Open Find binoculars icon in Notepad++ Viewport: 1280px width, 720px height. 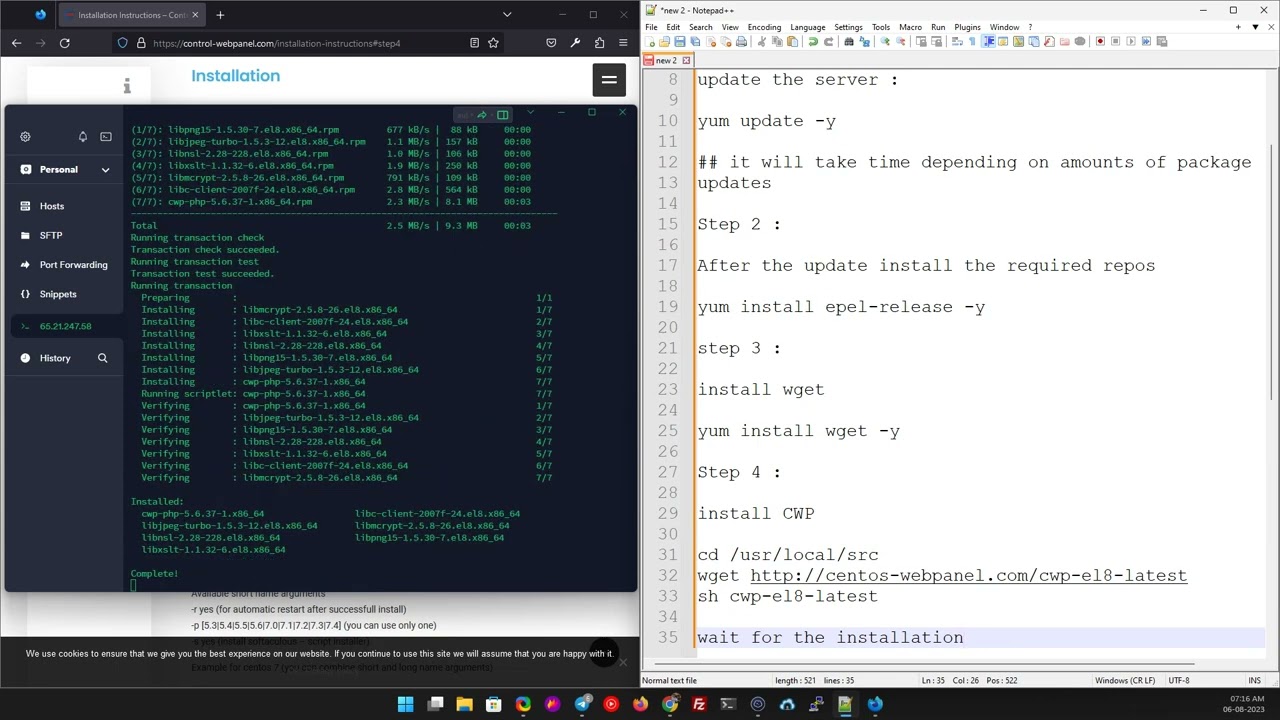point(849,41)
